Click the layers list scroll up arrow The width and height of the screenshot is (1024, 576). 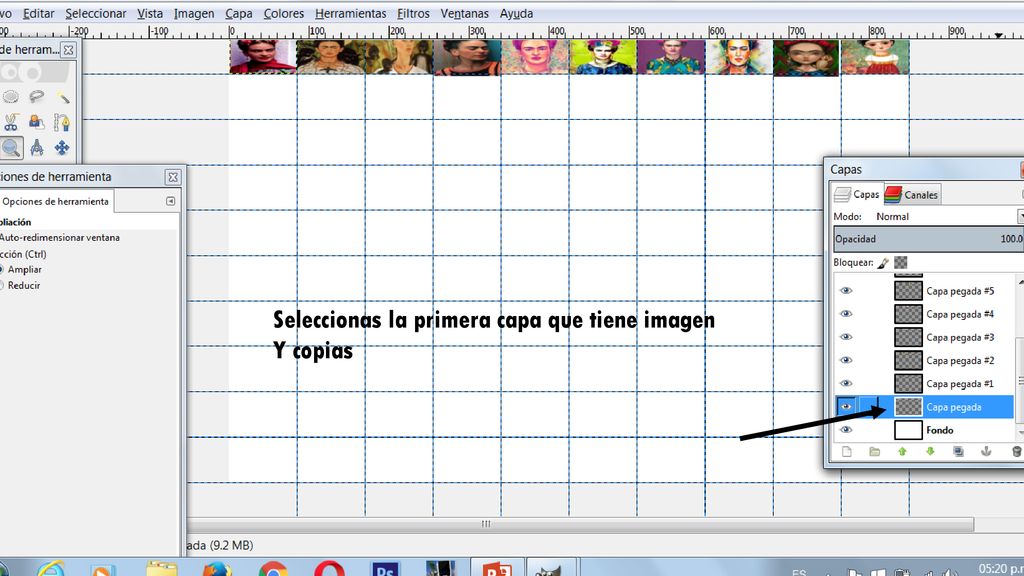coord(1020,282)
